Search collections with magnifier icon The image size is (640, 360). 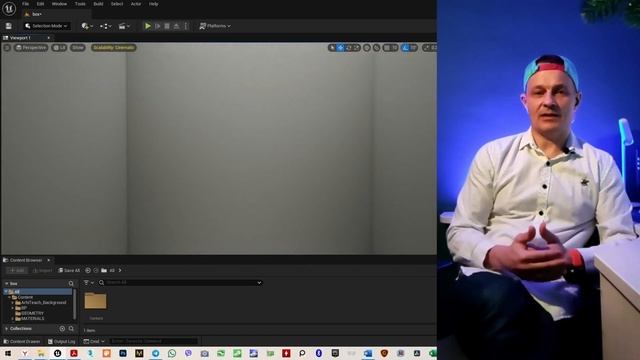(x=71, y=329)
